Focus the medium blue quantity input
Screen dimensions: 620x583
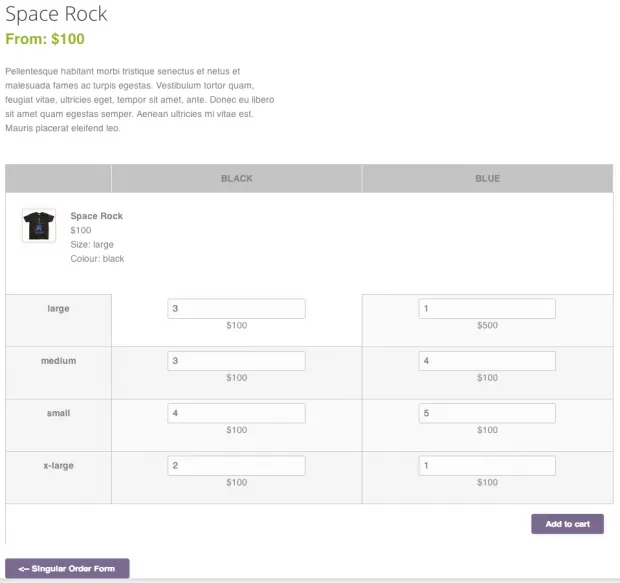tap(487, 361)
